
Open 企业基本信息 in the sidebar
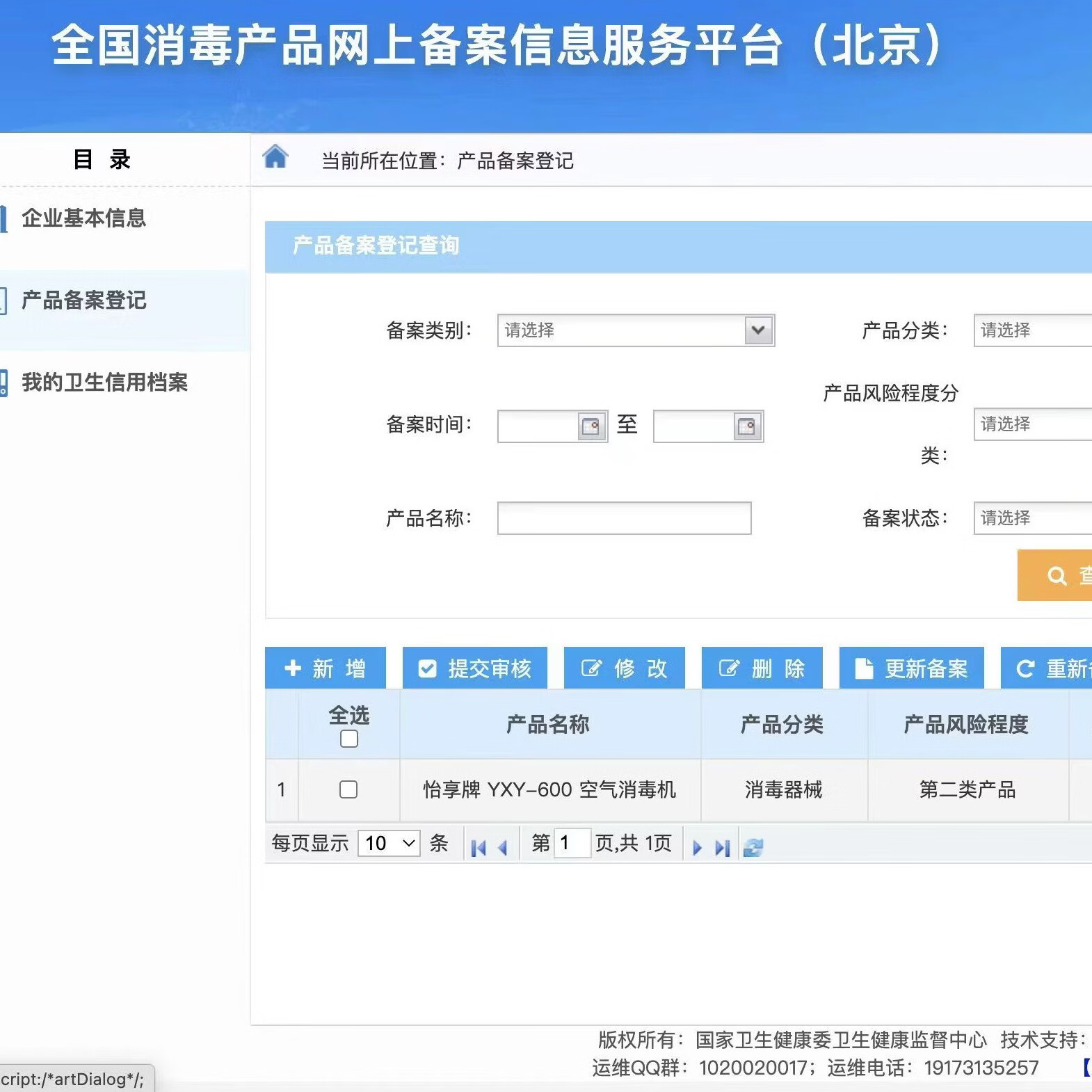pos(83,218)
